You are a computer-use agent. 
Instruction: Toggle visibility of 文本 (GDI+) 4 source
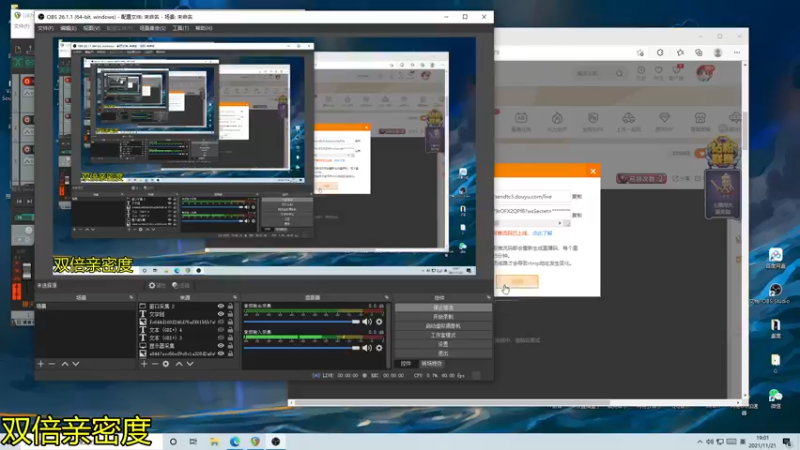point(221,330)
